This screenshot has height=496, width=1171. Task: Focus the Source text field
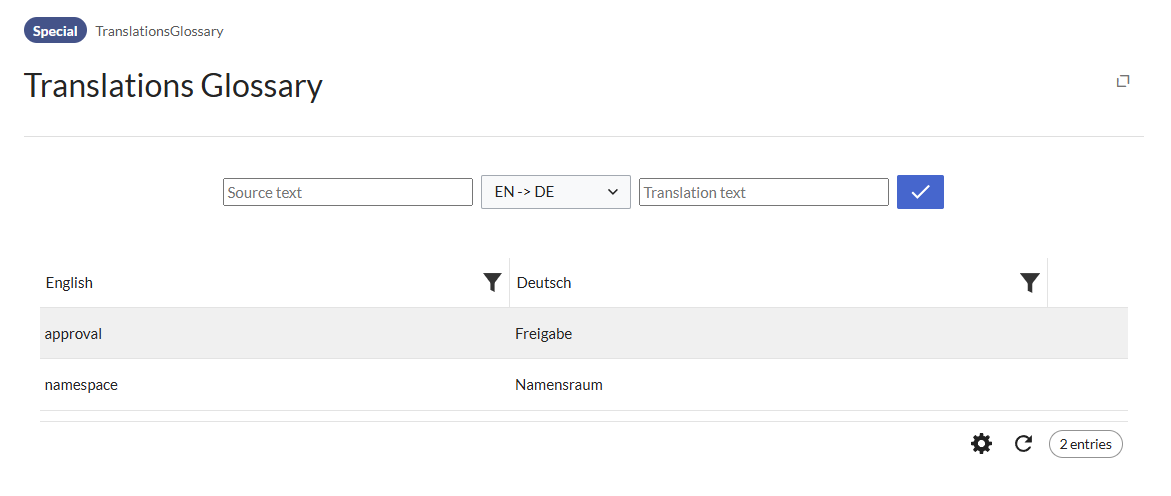point(348,192)
